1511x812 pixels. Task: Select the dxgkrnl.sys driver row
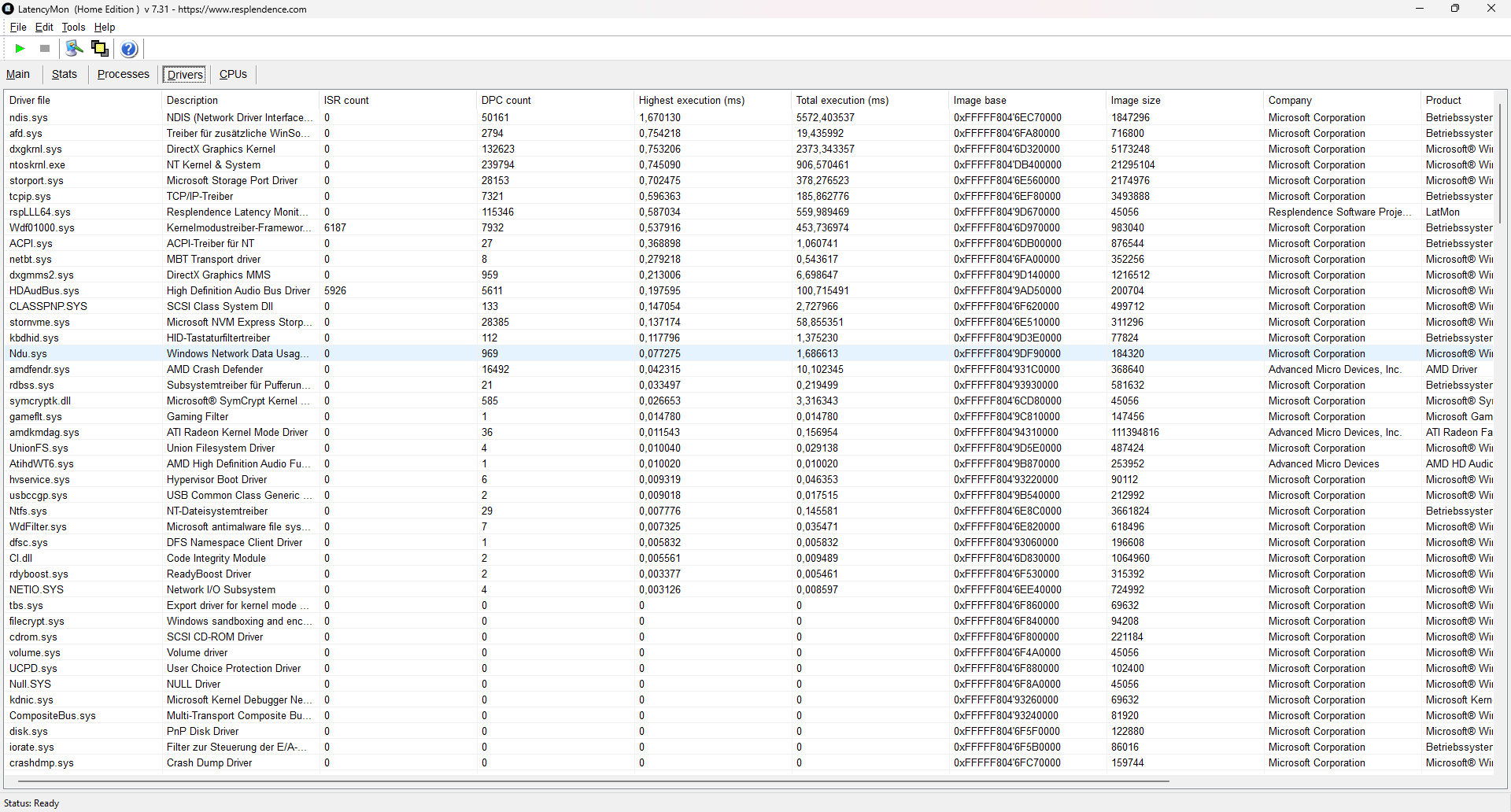(749, 149)
